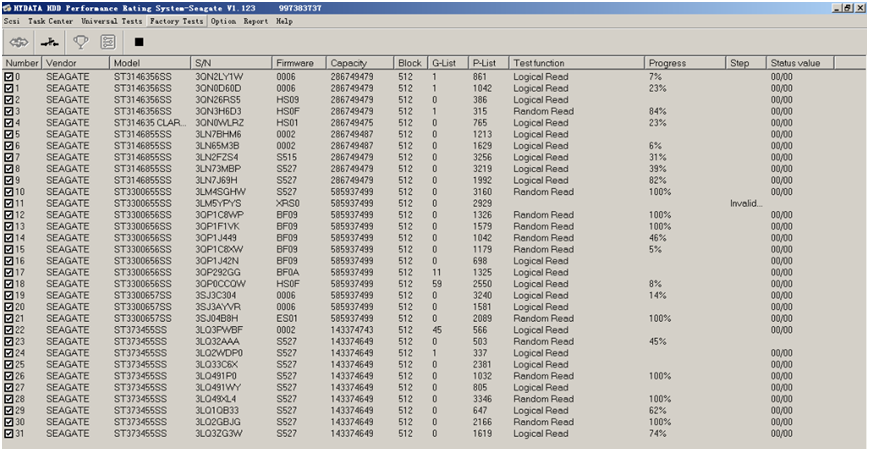Click progress 62% in row 29
Screen dimensions: 869x451
pyautogui.click(x=657, y=411)
